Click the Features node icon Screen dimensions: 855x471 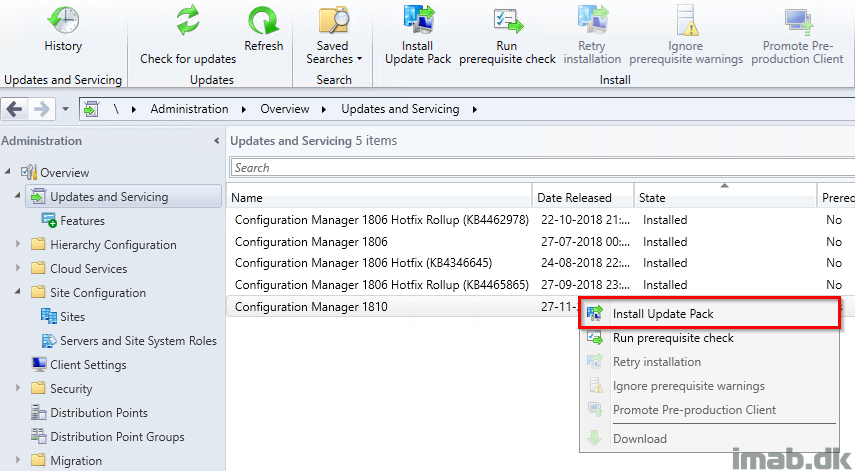49,220
